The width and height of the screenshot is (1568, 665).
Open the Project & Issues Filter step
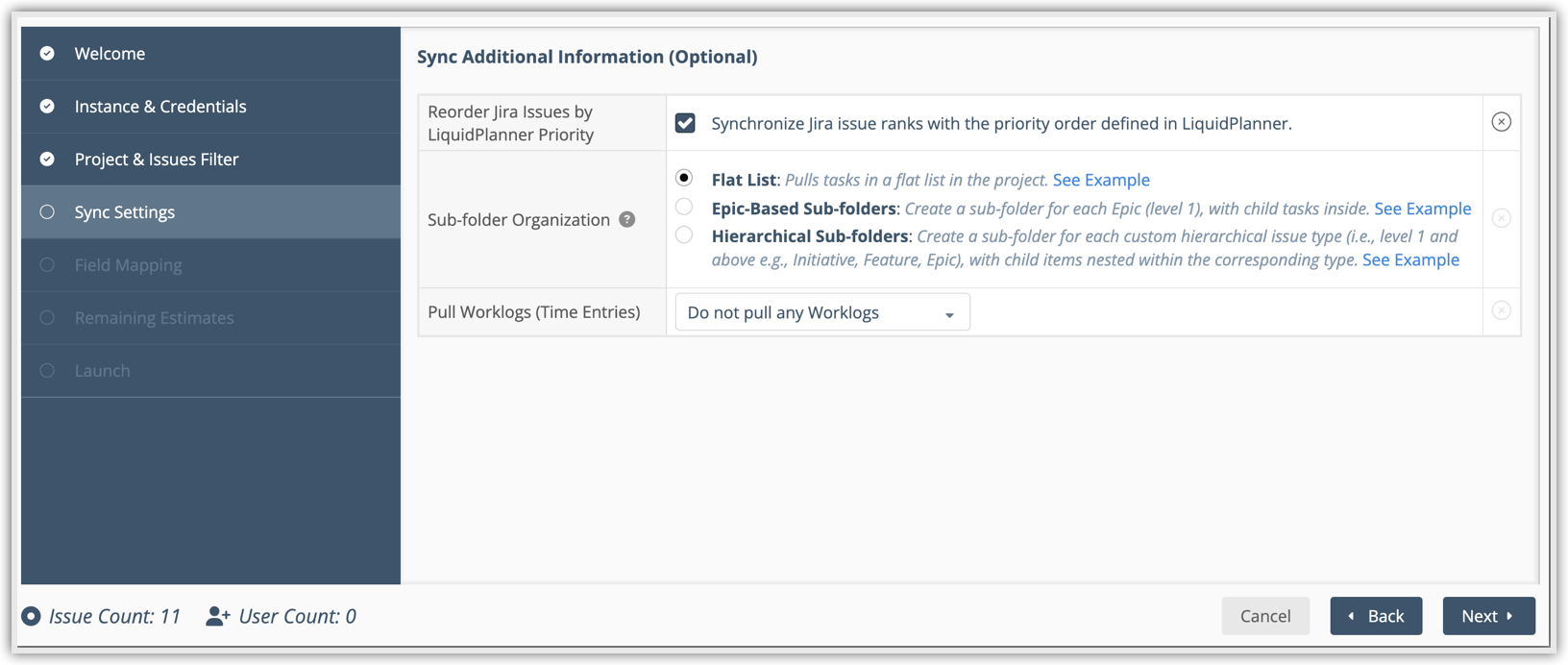coord(157,160)
